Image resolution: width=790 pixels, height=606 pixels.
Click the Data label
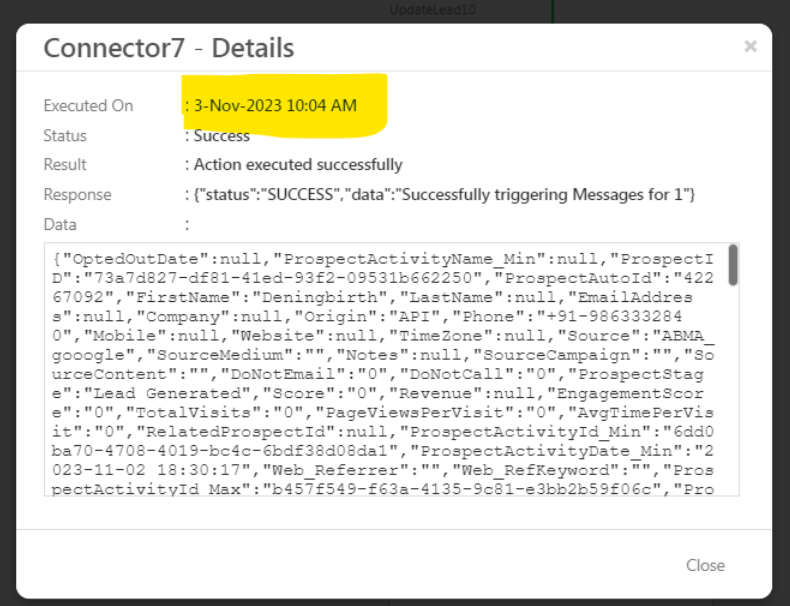60,225
